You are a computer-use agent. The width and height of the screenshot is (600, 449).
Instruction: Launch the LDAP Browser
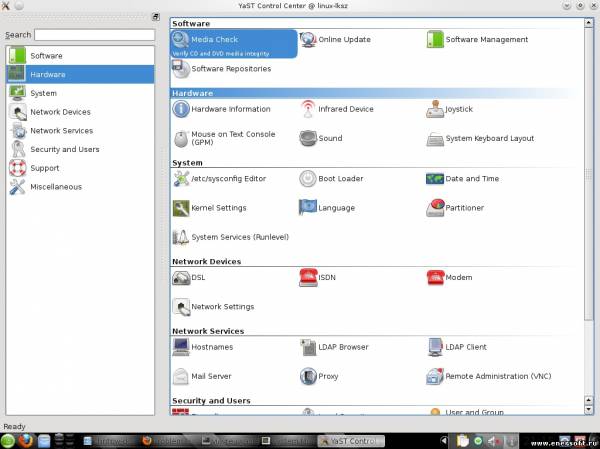point(334,347)
